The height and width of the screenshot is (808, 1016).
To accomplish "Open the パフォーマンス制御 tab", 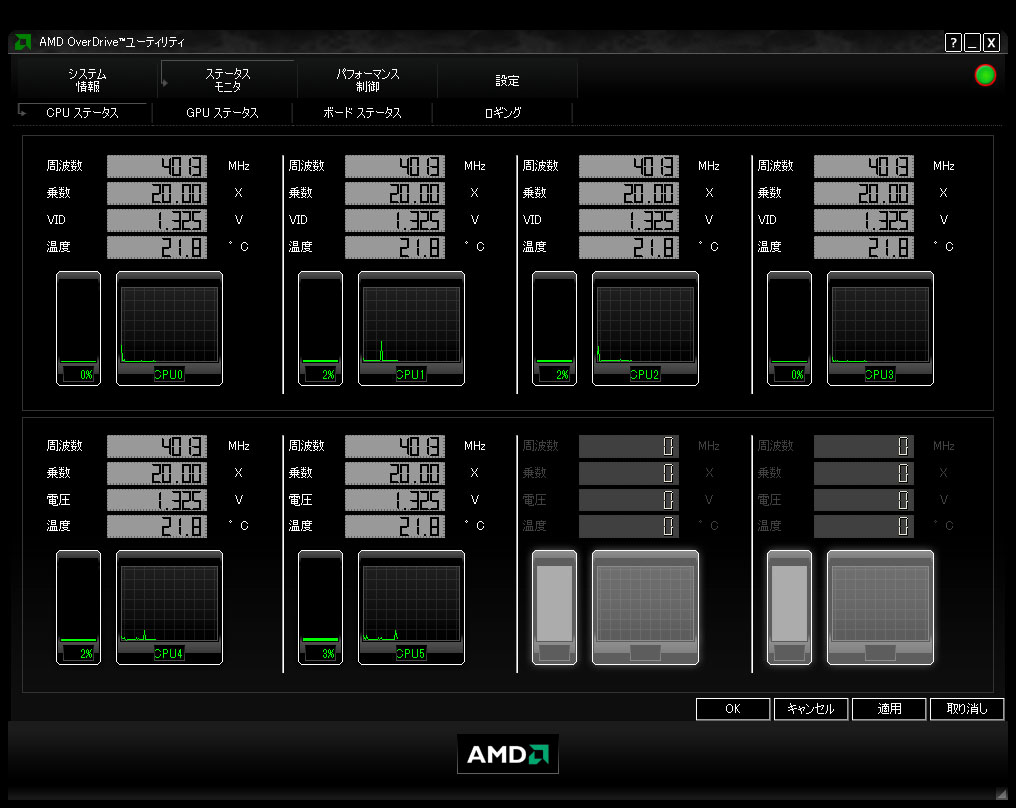I will tap(367, 80).
